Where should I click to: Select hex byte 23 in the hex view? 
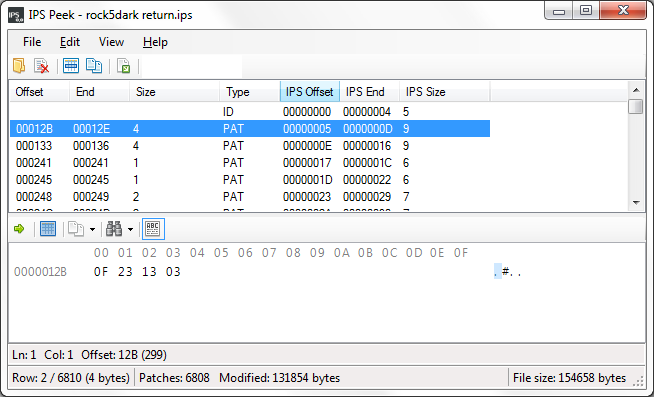[125, 272]
